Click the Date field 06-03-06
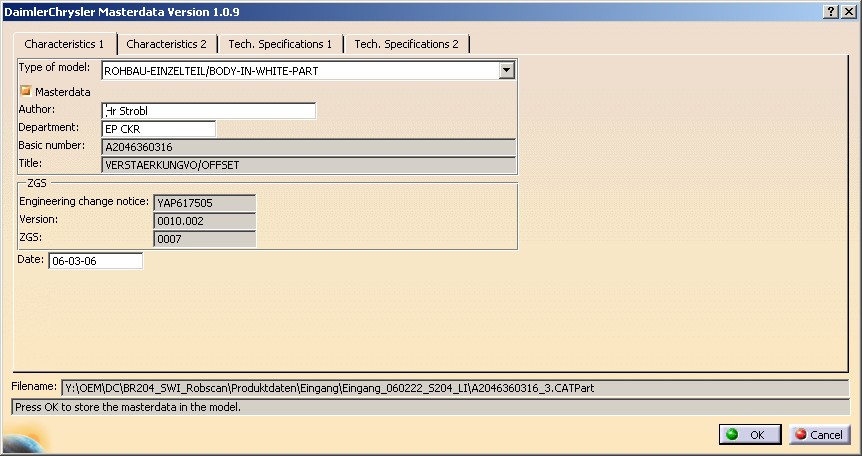This screenshot has height=456, width=862. [96, 261]
